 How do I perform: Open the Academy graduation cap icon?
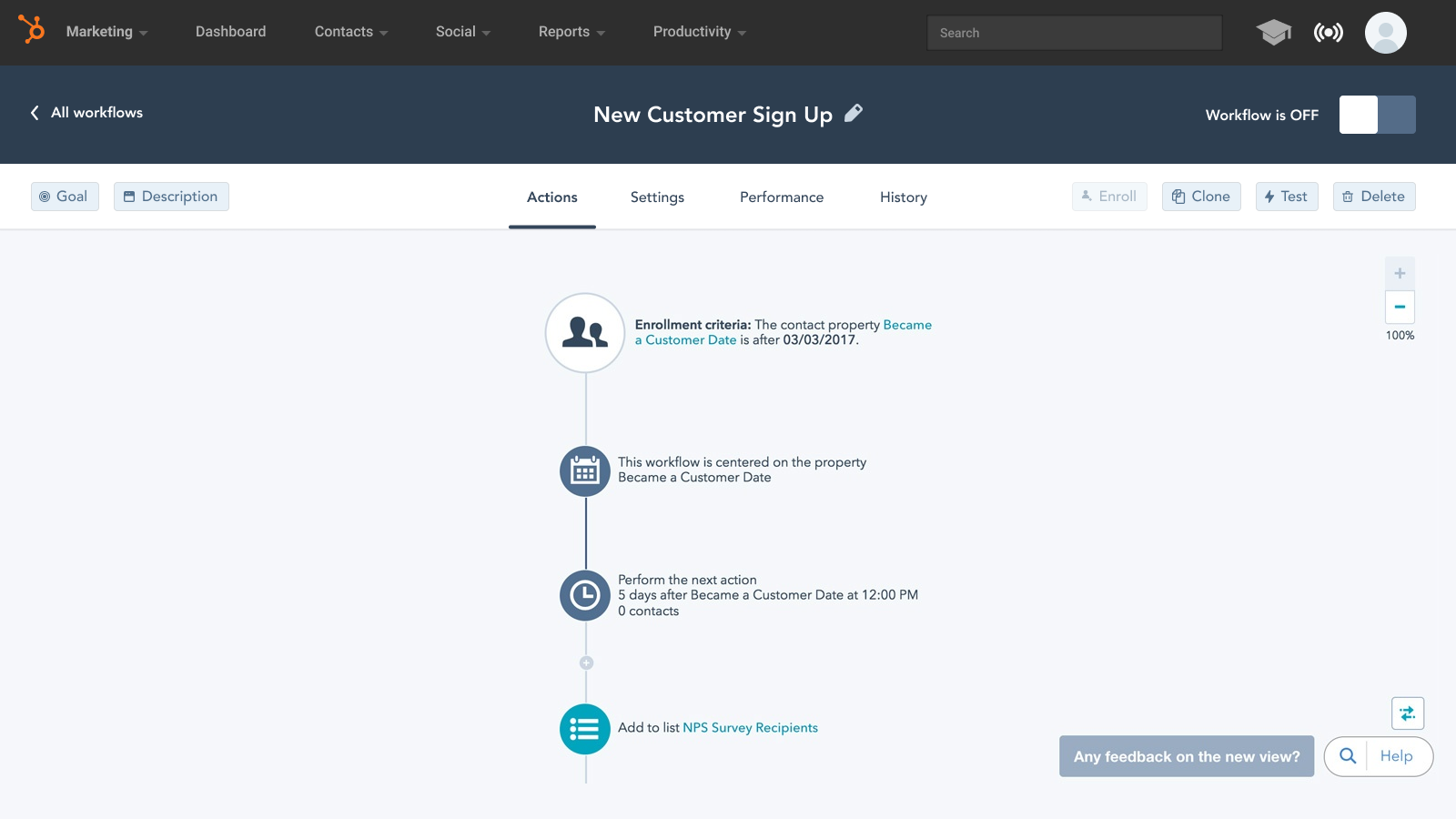click(1273, 33)
